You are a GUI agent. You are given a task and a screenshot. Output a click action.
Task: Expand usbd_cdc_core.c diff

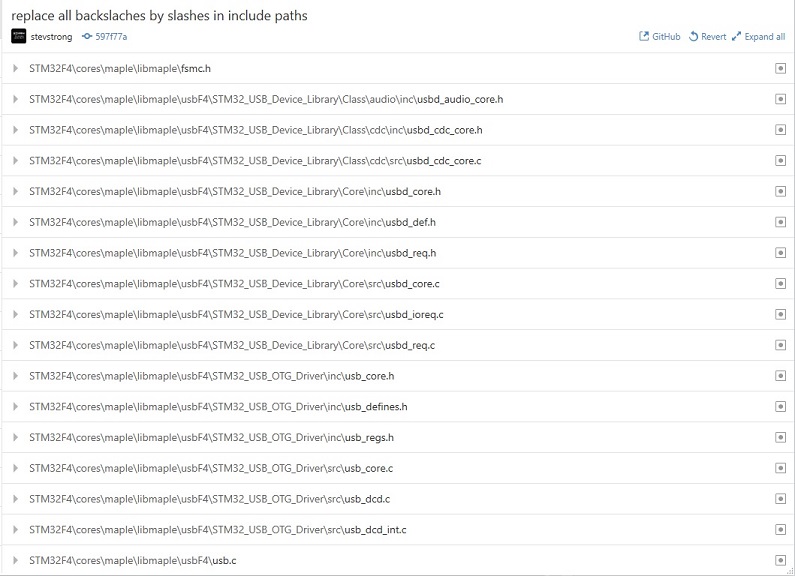[15, 160]
